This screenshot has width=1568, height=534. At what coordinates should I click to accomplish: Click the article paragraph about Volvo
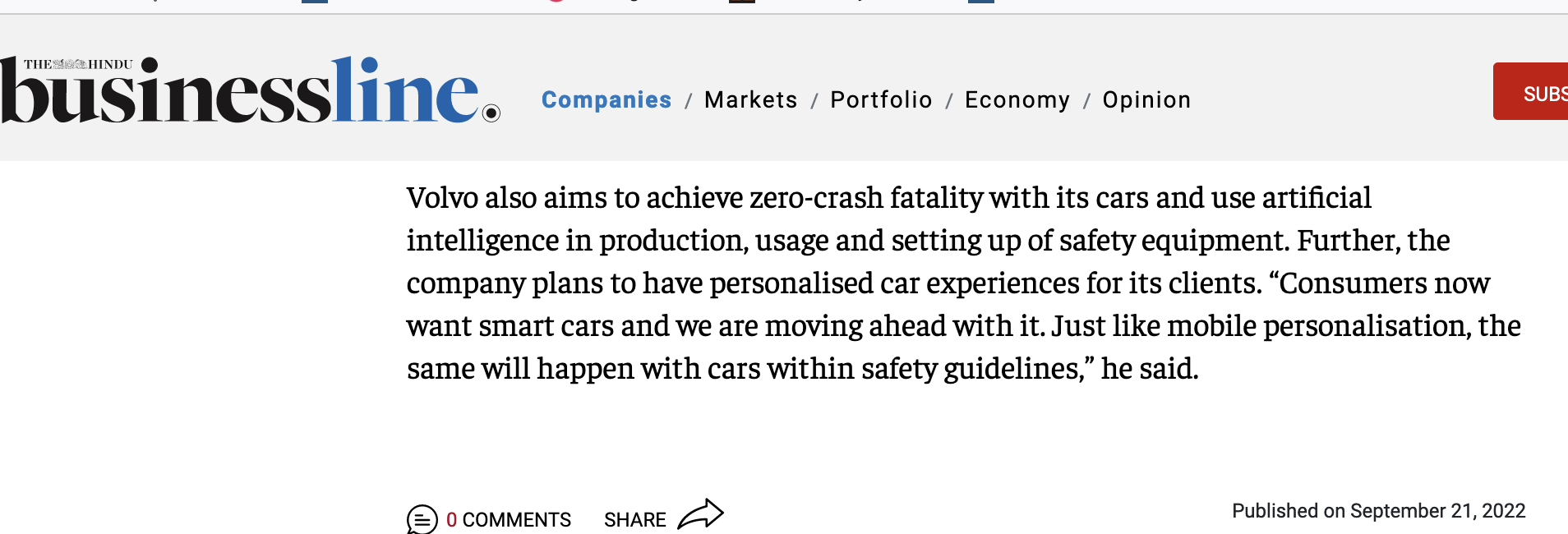tap(963, 283)
